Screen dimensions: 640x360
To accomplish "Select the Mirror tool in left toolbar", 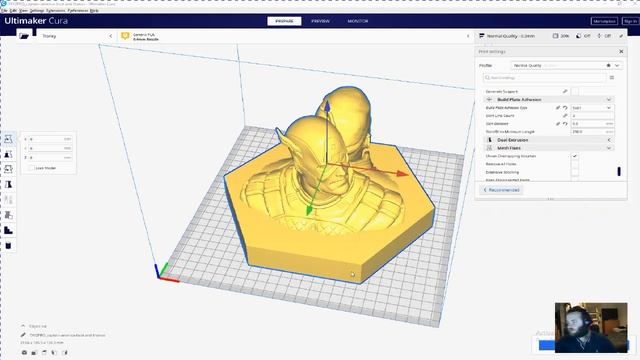I will 8,185.
